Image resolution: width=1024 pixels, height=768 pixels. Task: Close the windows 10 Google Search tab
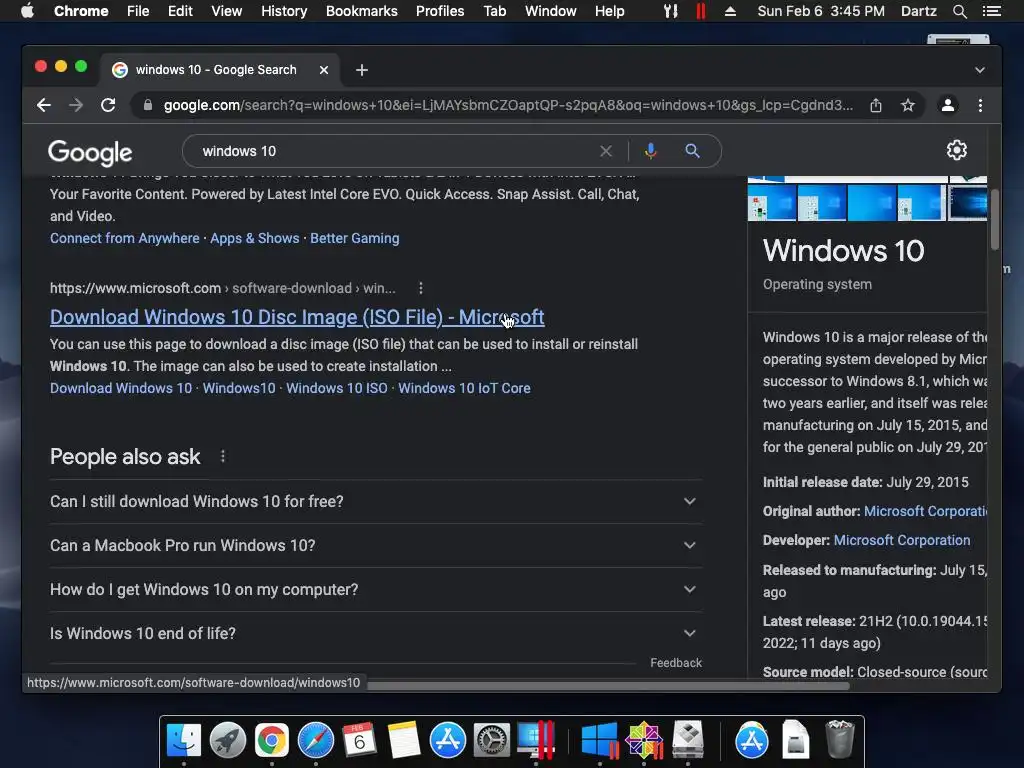324,70
